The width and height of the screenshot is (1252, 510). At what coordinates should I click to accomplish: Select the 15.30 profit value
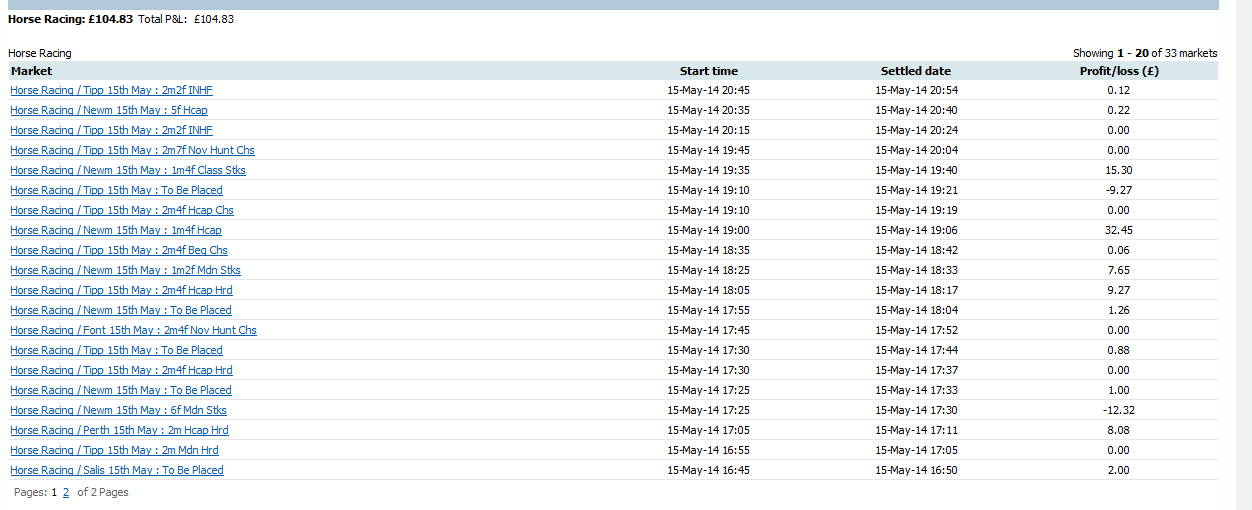point(1119,170)
